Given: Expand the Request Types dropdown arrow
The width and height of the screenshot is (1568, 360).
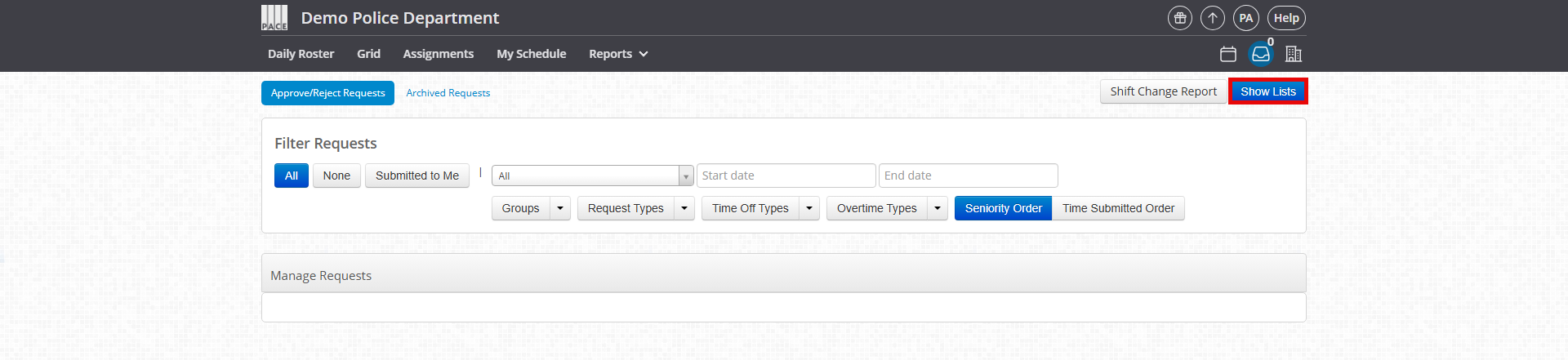Looking at the screenshot, I should [x=684, y=208].
